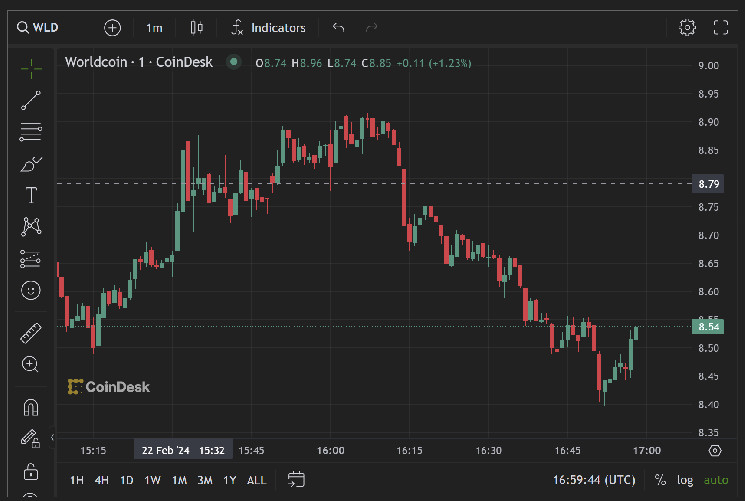Switch to 1H time range
Image resolution: width=745 pixels, height=501 pixels.
click(76, 480)
